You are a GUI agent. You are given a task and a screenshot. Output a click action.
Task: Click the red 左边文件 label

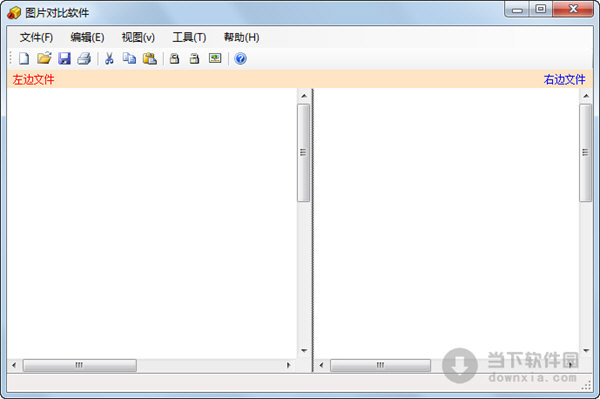(33, 80)
